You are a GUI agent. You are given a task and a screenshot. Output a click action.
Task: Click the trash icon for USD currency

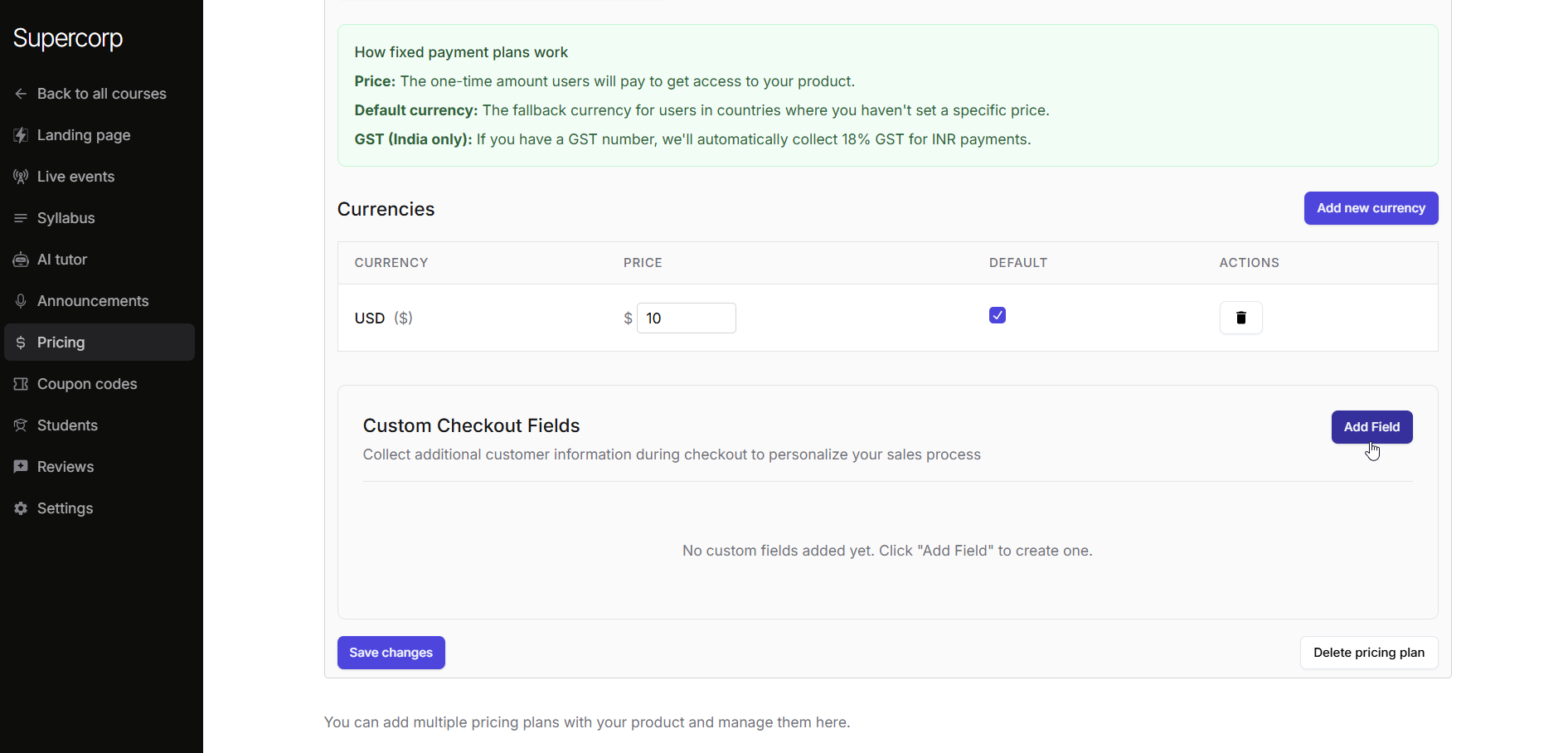1240,318
